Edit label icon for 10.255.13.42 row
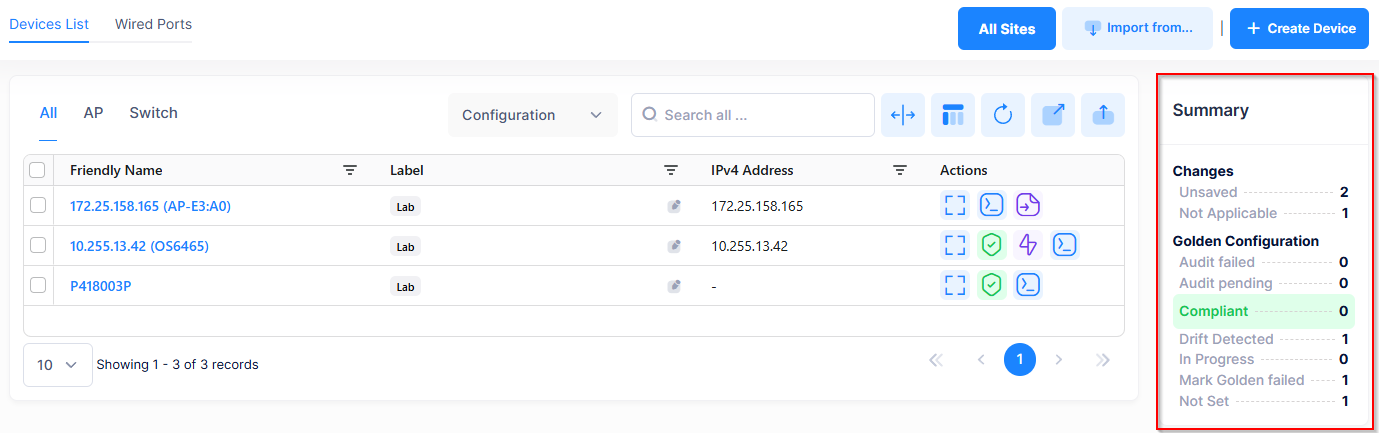 click(674, 246)
